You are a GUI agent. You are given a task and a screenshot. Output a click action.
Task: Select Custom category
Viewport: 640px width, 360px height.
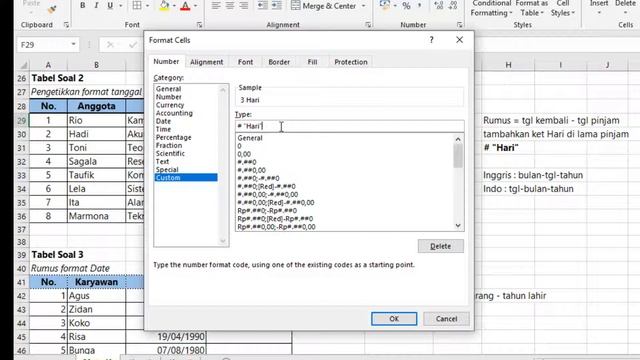pyautogui.click(x=186, y=178)
